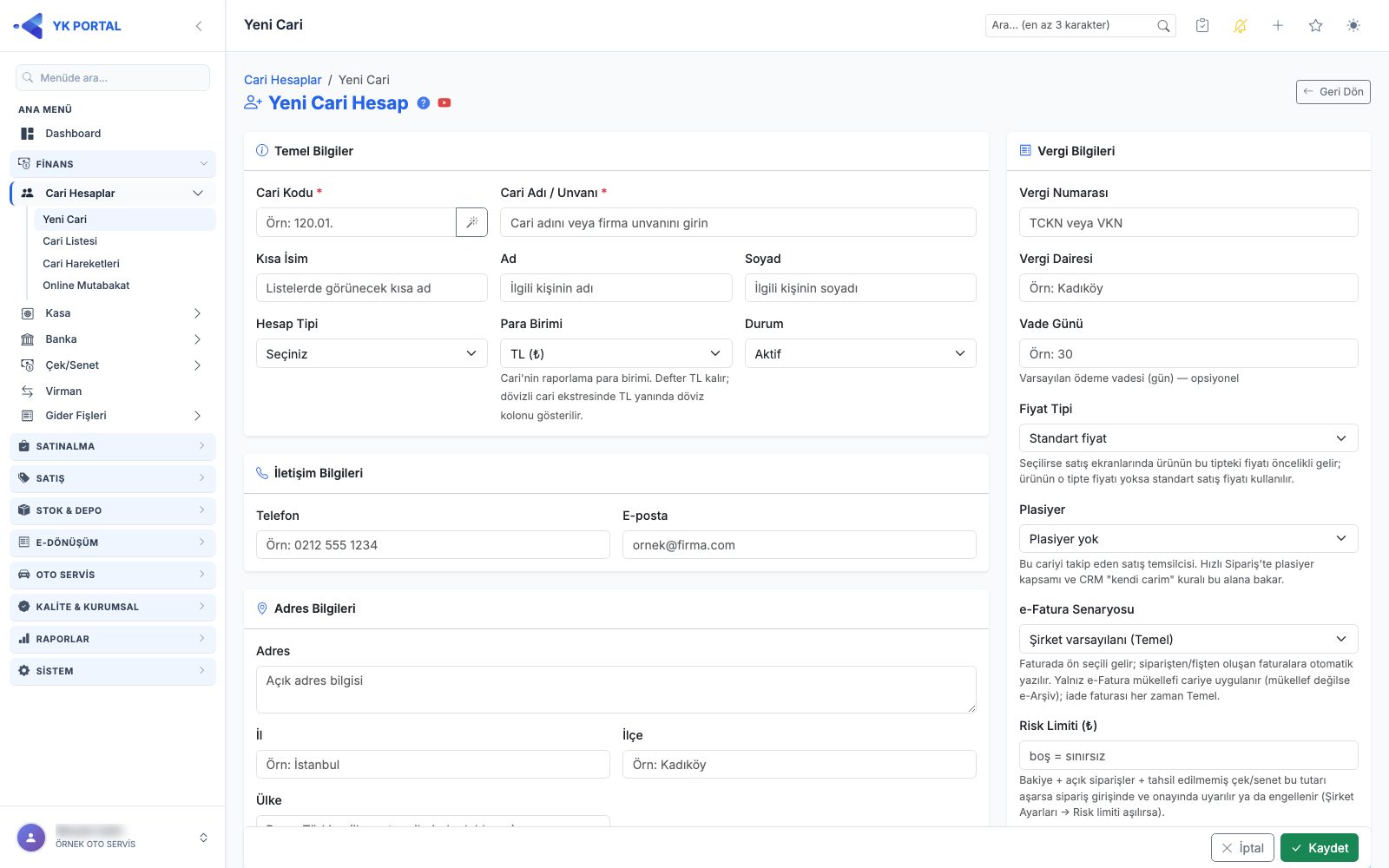
Task: Open Durum Aktif dropdown
Action: click(x=860, y=353)
